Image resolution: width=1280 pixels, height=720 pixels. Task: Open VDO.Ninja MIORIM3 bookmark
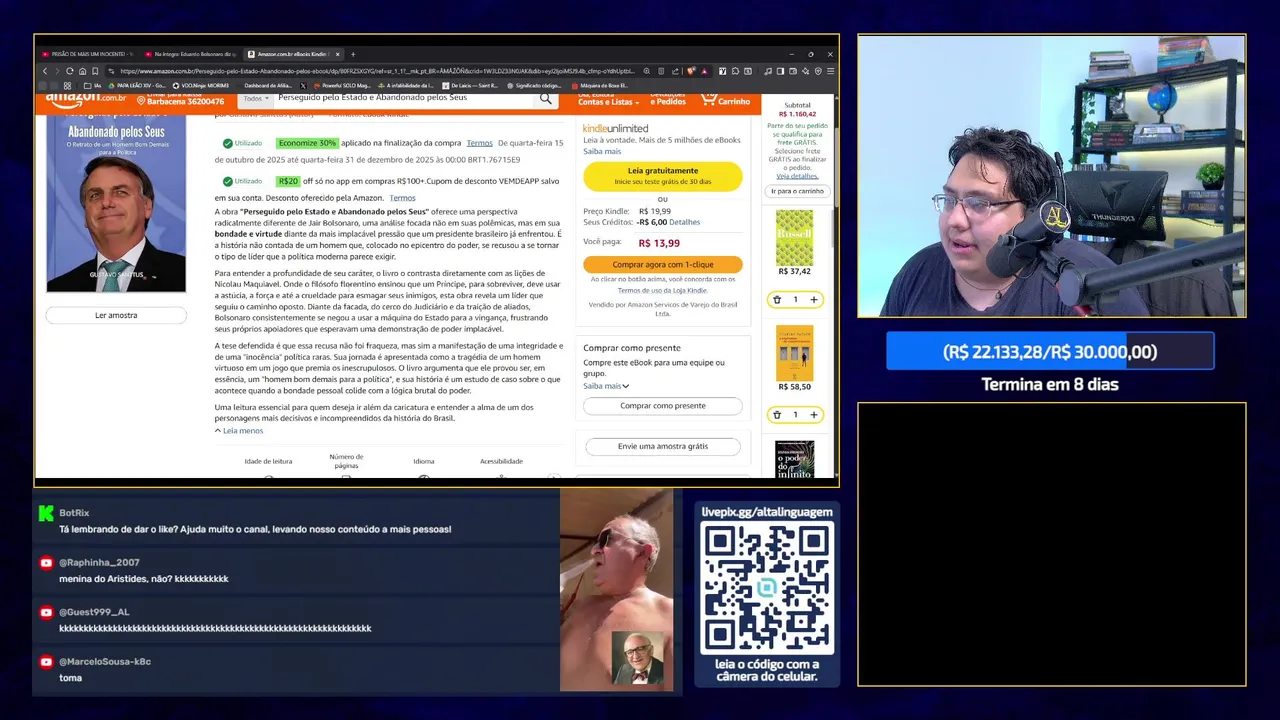pyautogui.click(x=200, y=86)
